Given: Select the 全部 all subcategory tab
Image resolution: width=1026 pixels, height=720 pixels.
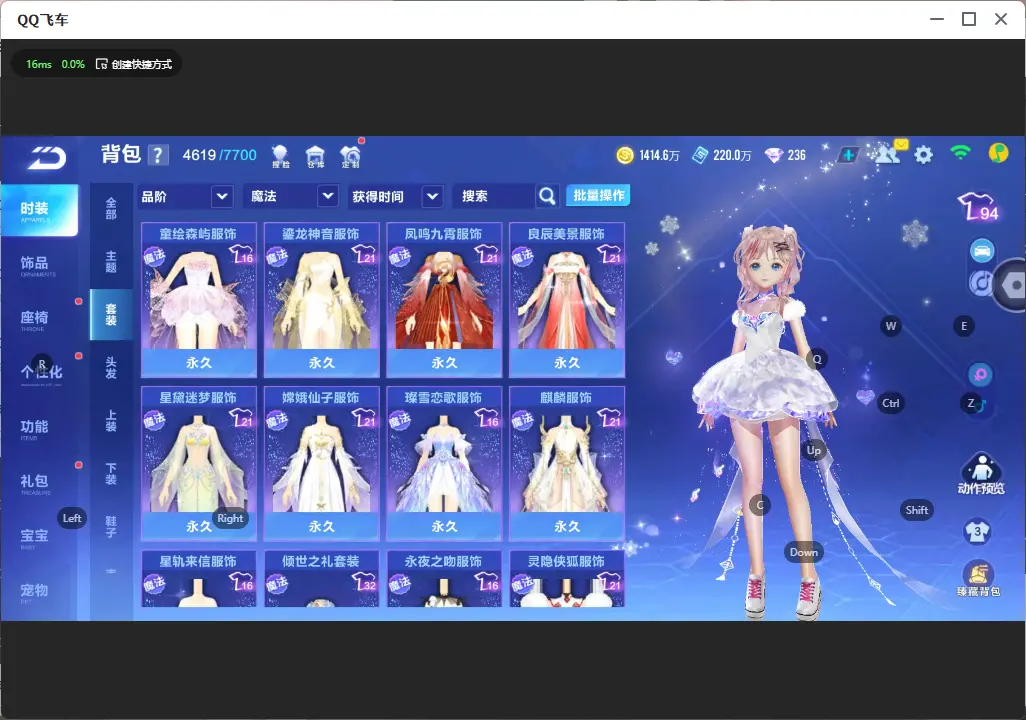Looking at the screenshot, I should click(111, 208).
